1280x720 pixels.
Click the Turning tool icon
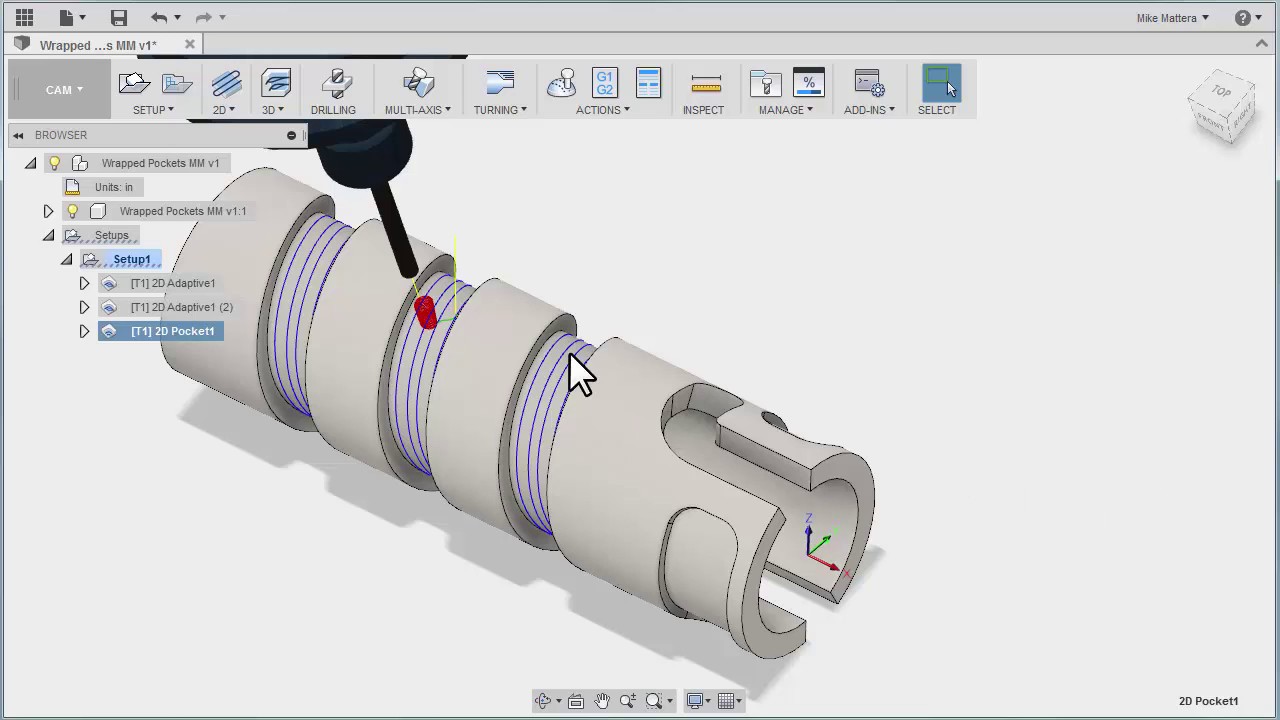[499, 84]
